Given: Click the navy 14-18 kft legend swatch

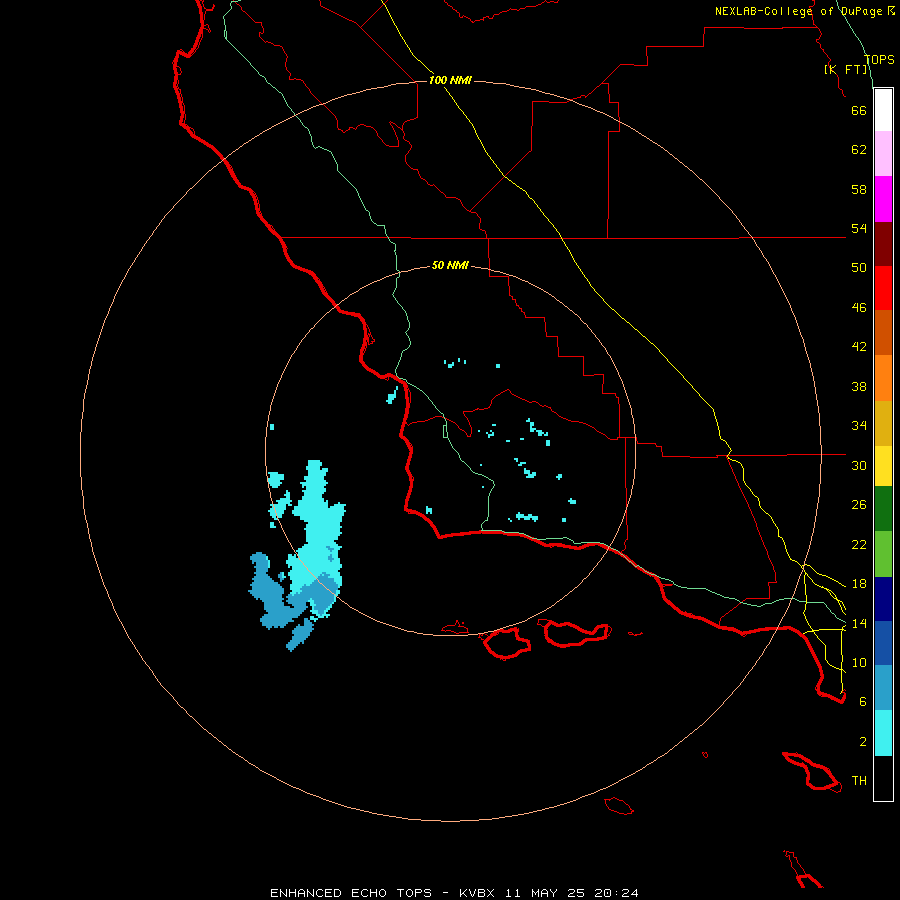Looking at the screenshot, I should pyautogui.click(x=883, y=599).
